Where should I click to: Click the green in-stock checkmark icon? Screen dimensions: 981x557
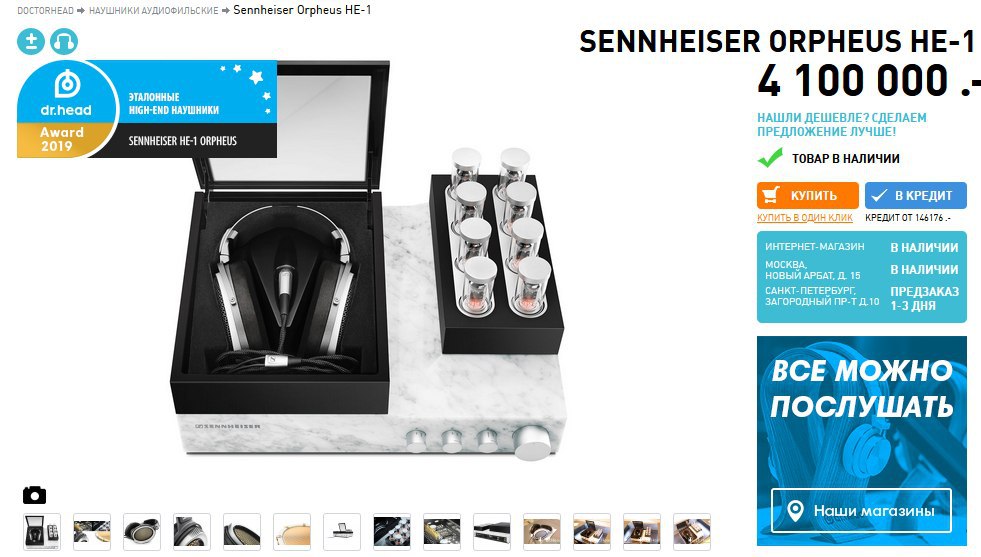[x=770, y=158]
